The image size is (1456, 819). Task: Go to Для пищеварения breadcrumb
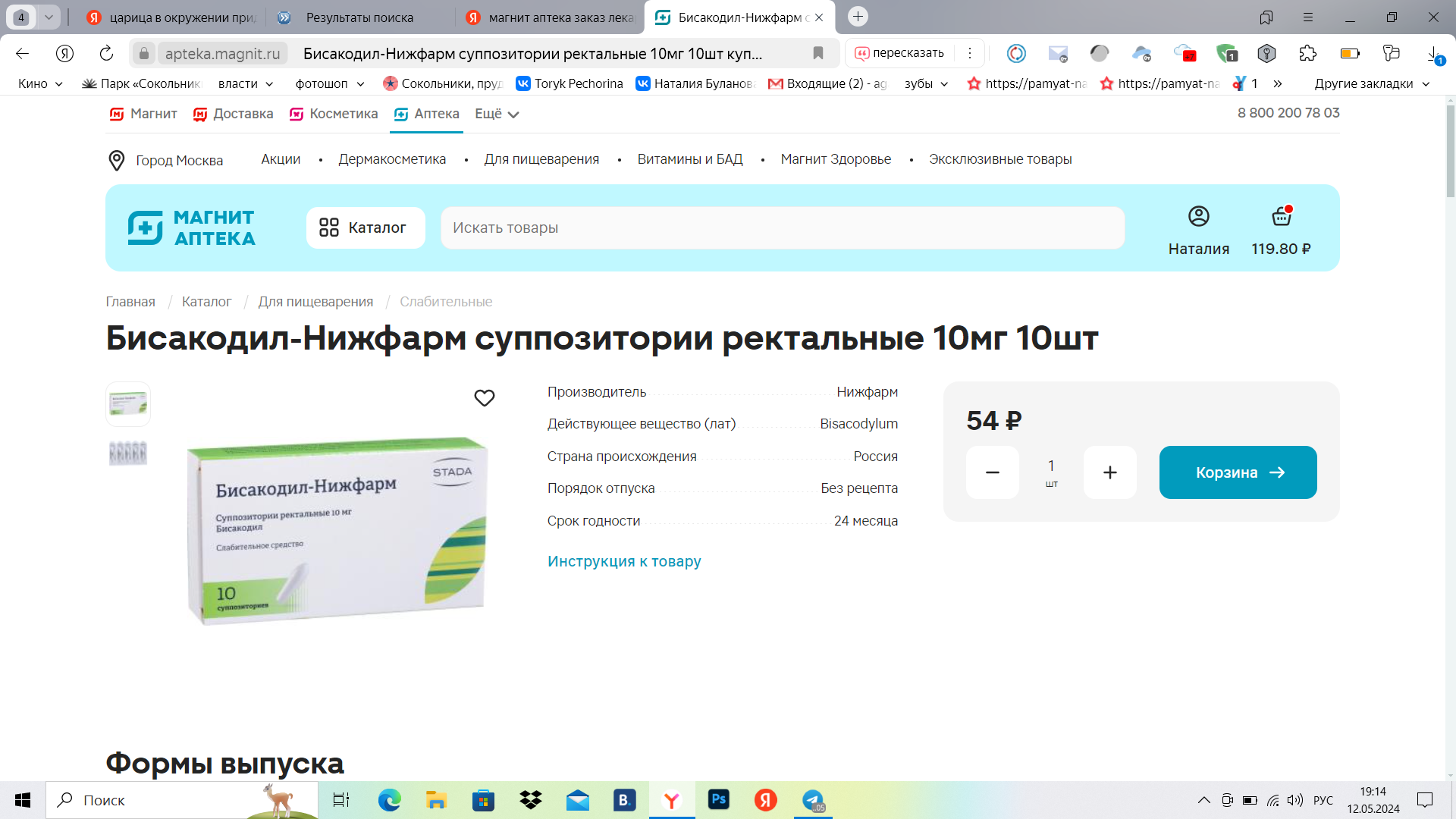tap(315, 302)
